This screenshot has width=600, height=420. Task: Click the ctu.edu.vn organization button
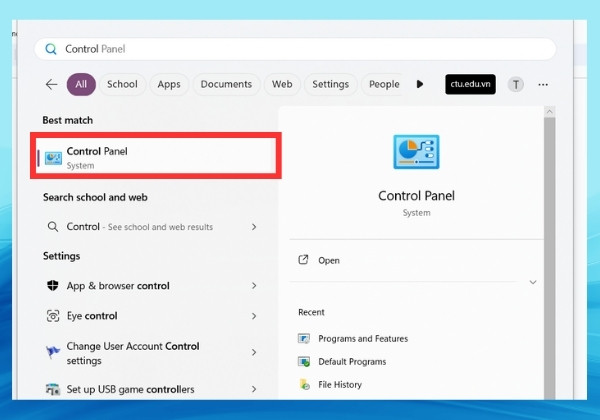[x=470, y=84]
